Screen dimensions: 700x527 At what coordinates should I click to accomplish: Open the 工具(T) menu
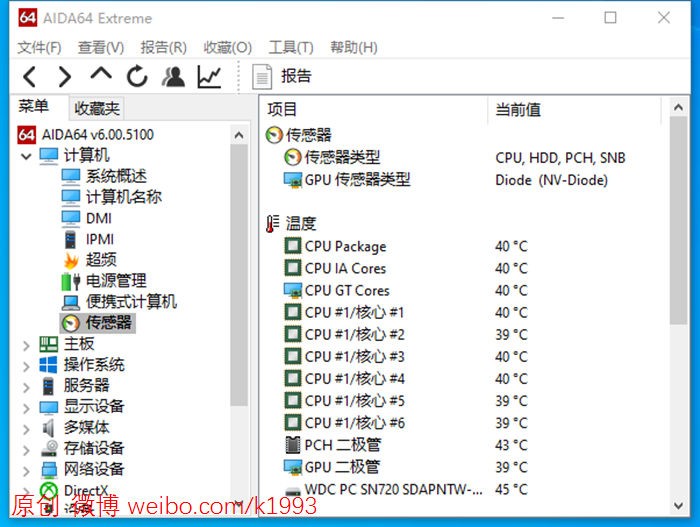291,47
